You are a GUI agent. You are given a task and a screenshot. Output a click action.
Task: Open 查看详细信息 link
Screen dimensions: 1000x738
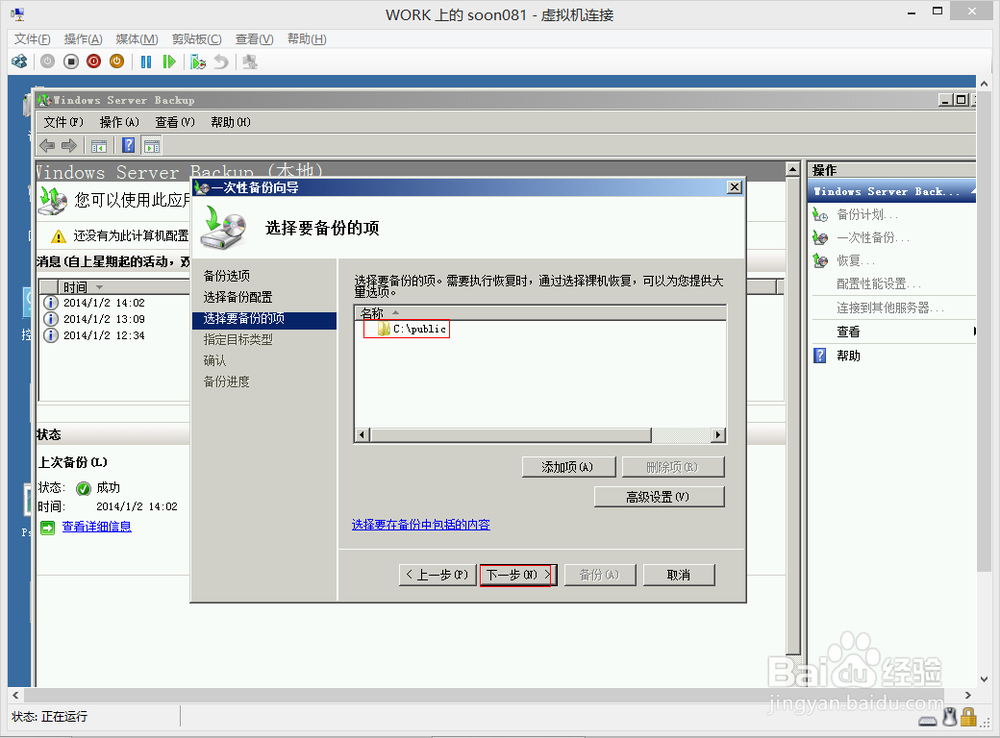point(97,526)
